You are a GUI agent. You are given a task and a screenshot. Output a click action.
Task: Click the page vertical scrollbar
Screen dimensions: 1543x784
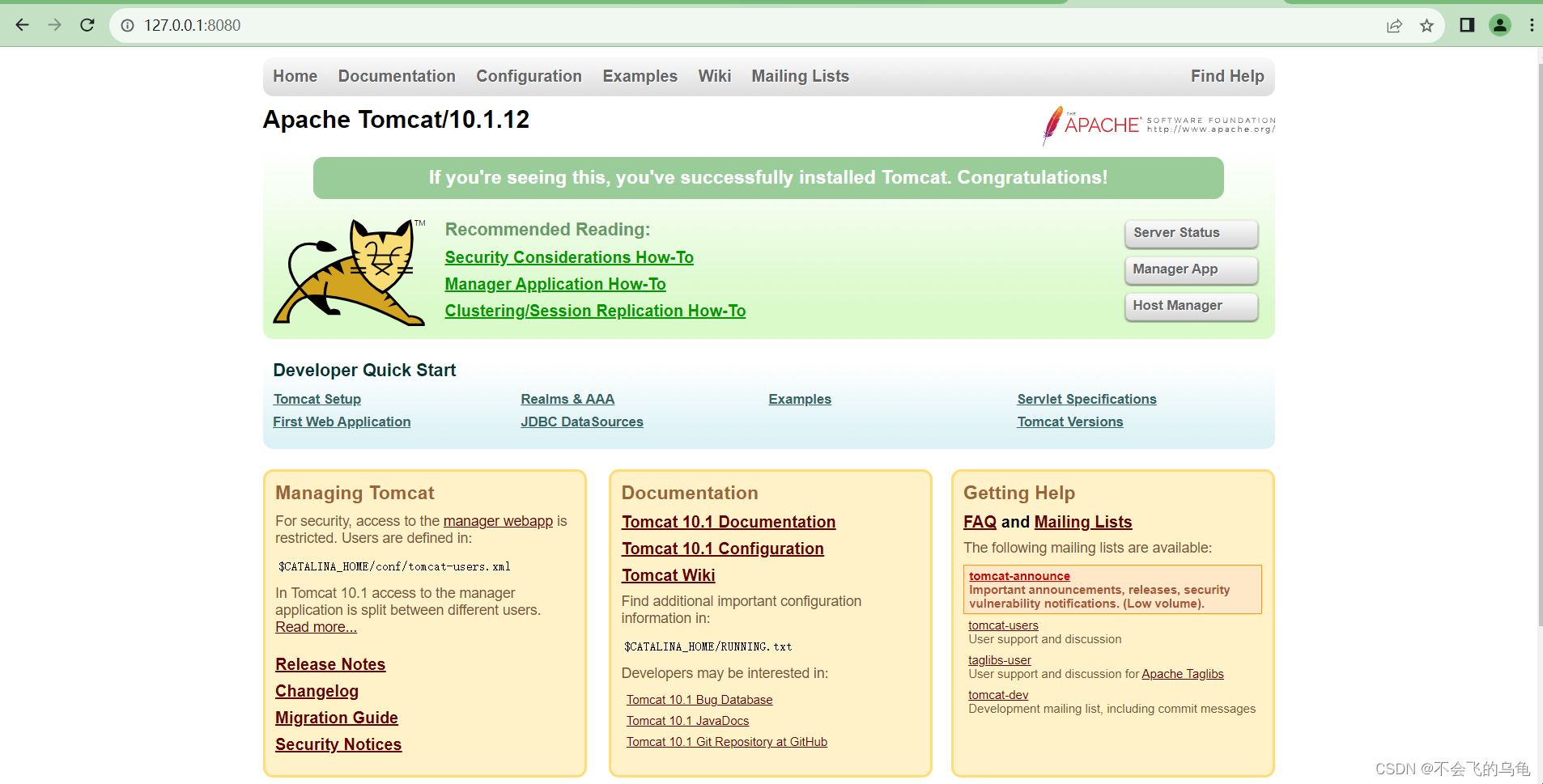point(1539,345)
